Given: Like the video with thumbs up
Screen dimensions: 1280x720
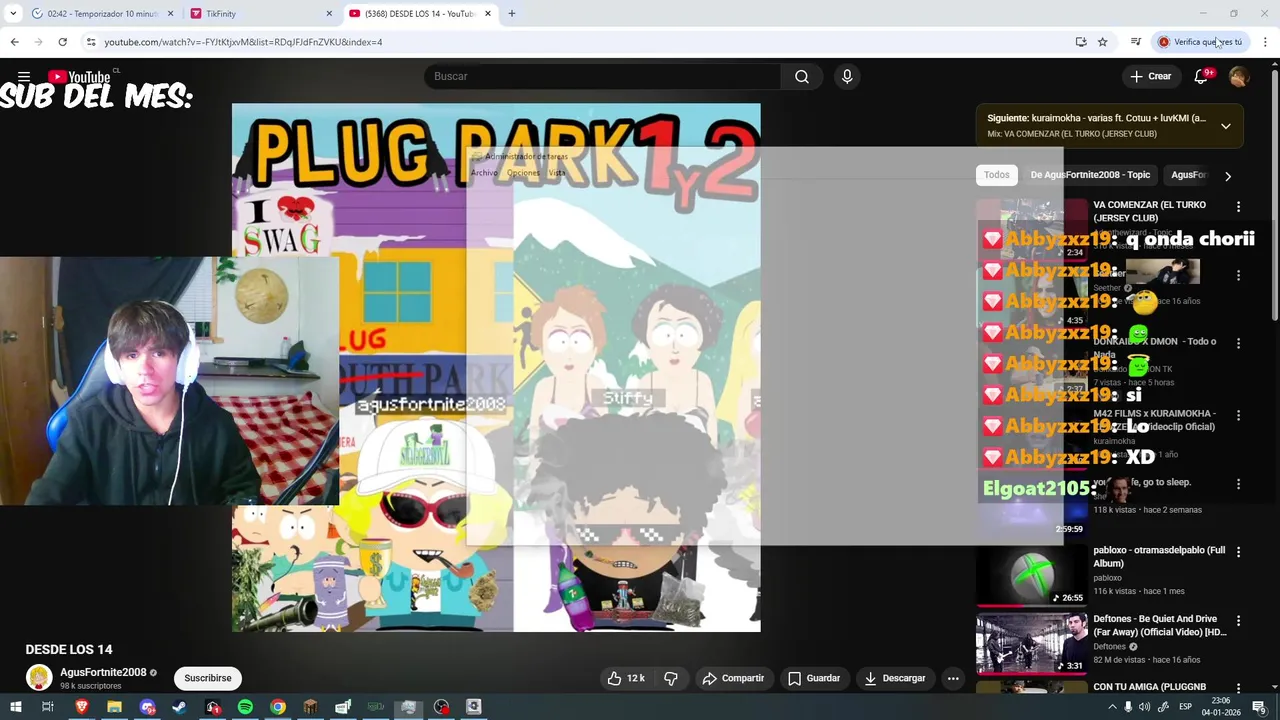Looking at the screenshot, I should 626,678.
